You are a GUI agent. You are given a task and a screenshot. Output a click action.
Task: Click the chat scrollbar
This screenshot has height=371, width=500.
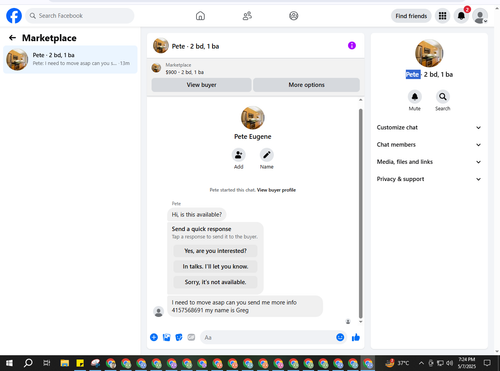pyautogui.click(x=360, y=213)
